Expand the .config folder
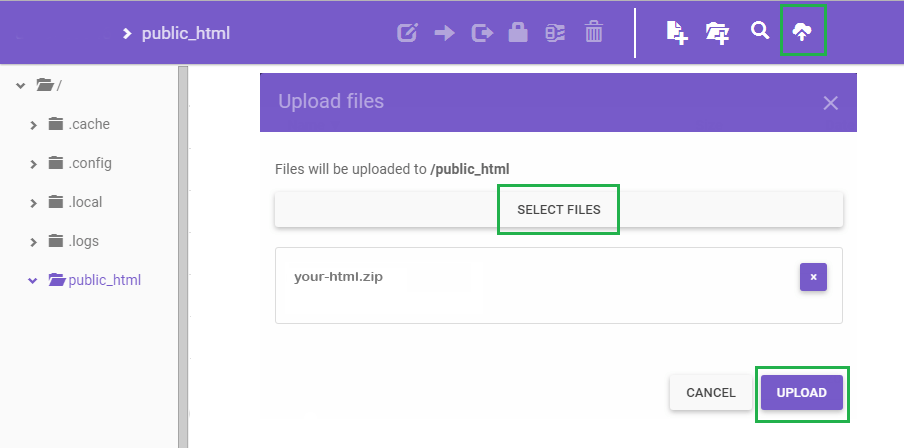 pyautogui.click(x=33, y=164)
